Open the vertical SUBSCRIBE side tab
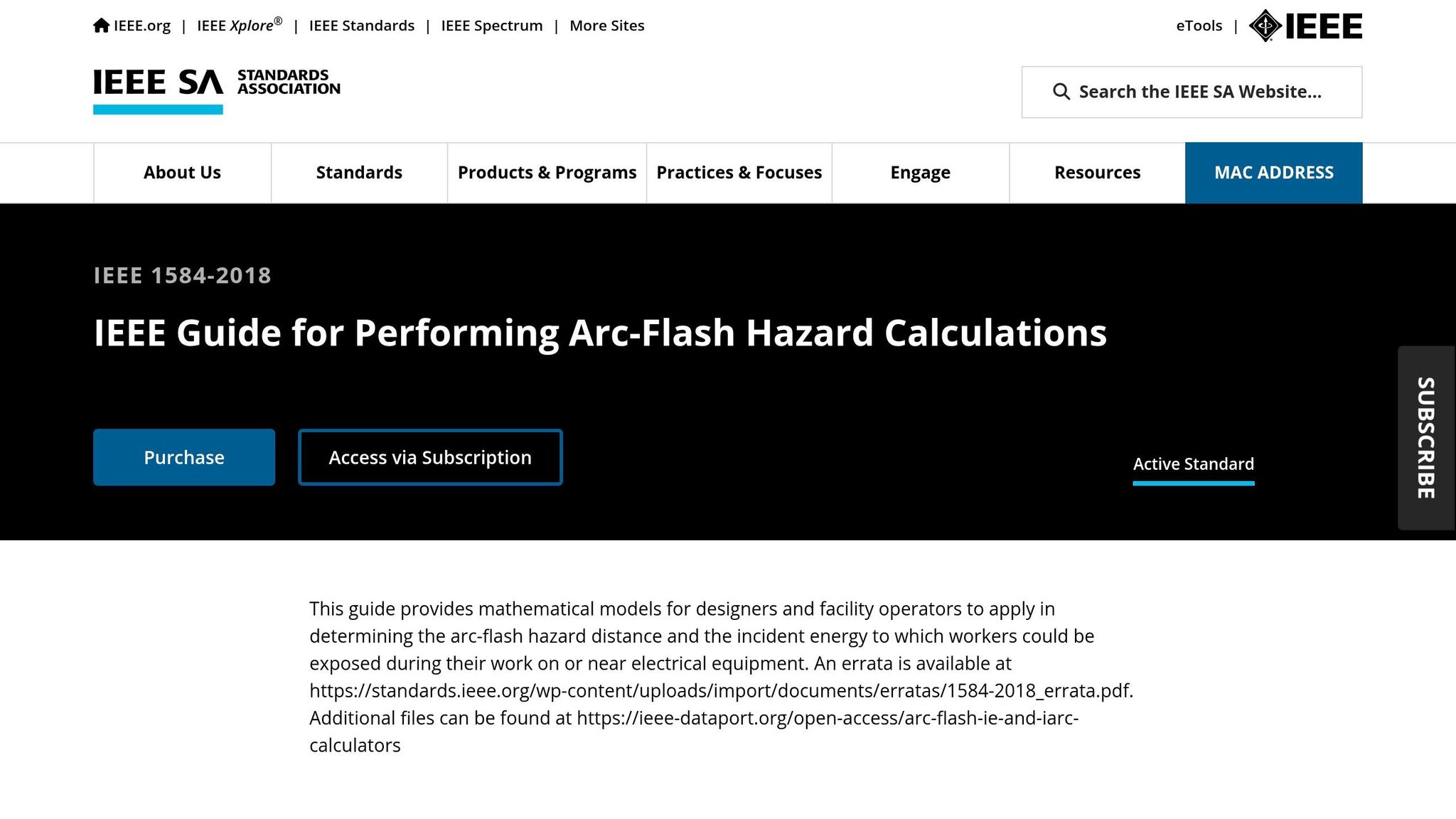Image resolution: width=1456 pixels, height=819 pixels. (x=1426, y=438)
